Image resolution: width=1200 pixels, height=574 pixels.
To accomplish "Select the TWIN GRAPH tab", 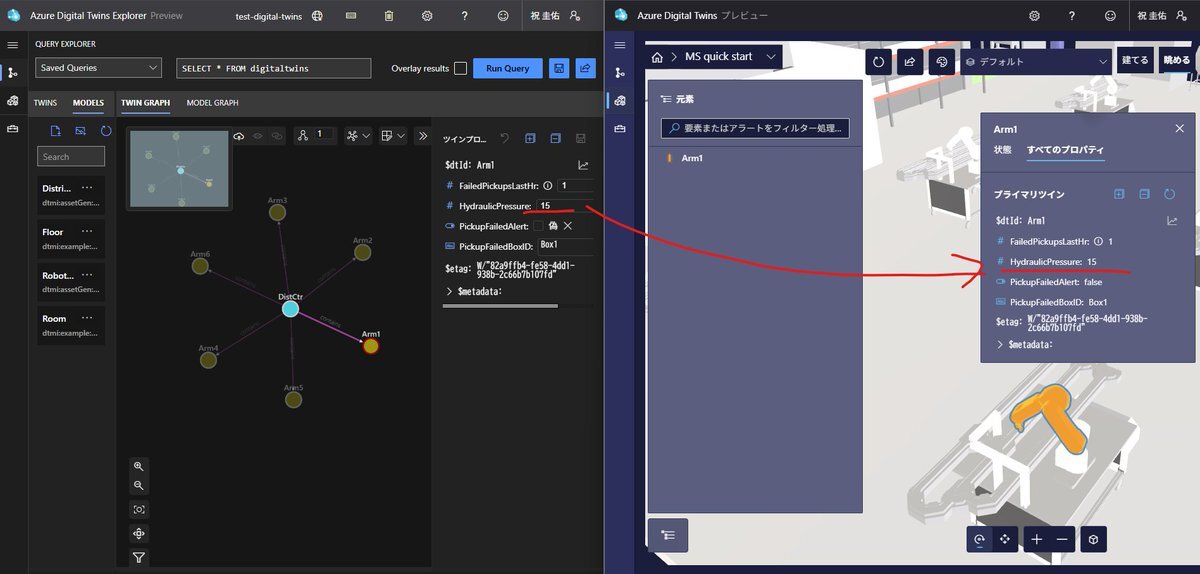I will click(x=145, y=103).
